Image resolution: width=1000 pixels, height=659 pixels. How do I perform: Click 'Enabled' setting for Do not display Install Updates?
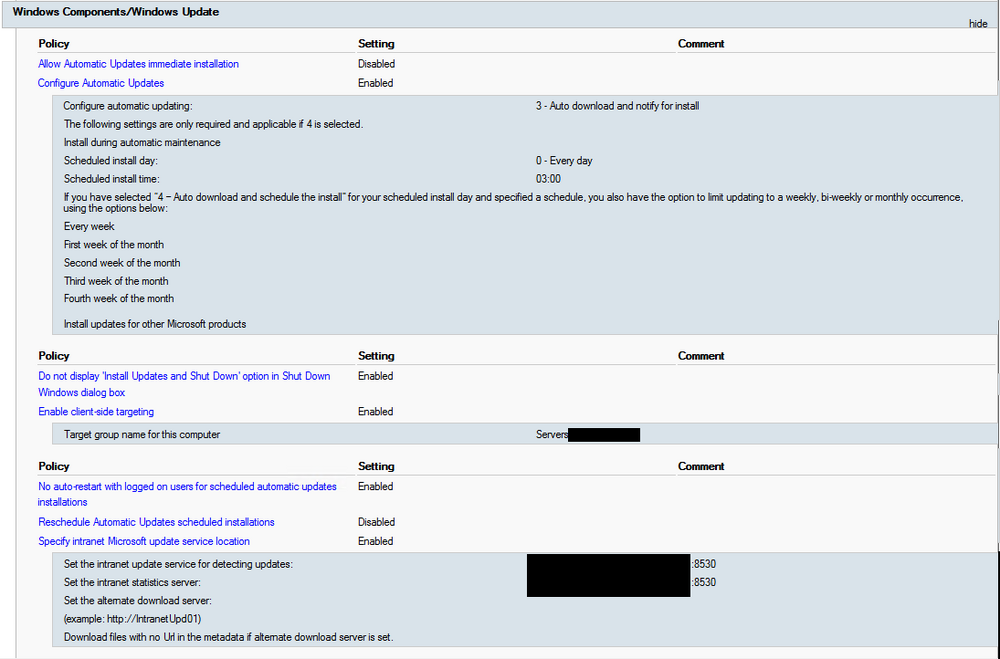tap(376, 376)
